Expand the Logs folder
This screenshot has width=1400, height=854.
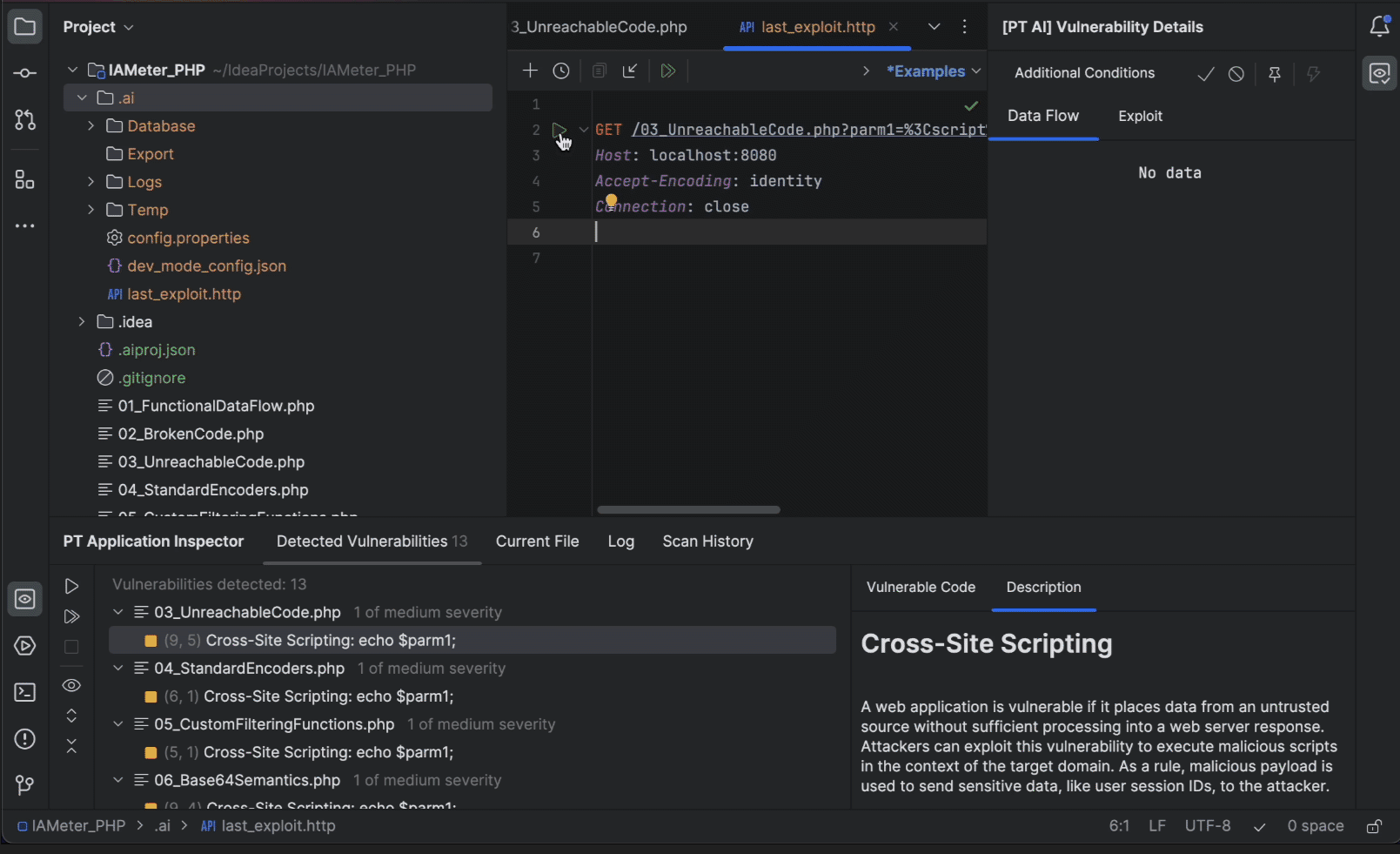pos(90,182)
